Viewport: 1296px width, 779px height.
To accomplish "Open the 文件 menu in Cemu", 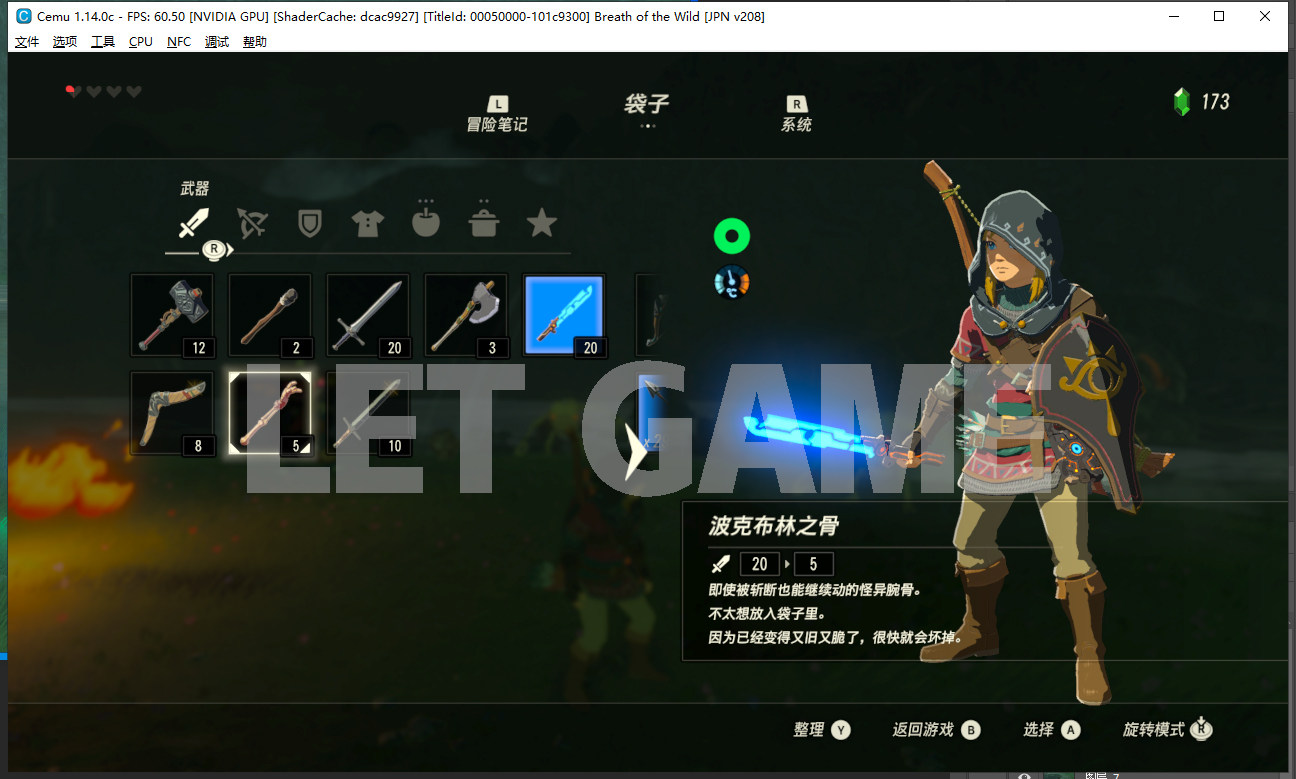I will point(27,41).
